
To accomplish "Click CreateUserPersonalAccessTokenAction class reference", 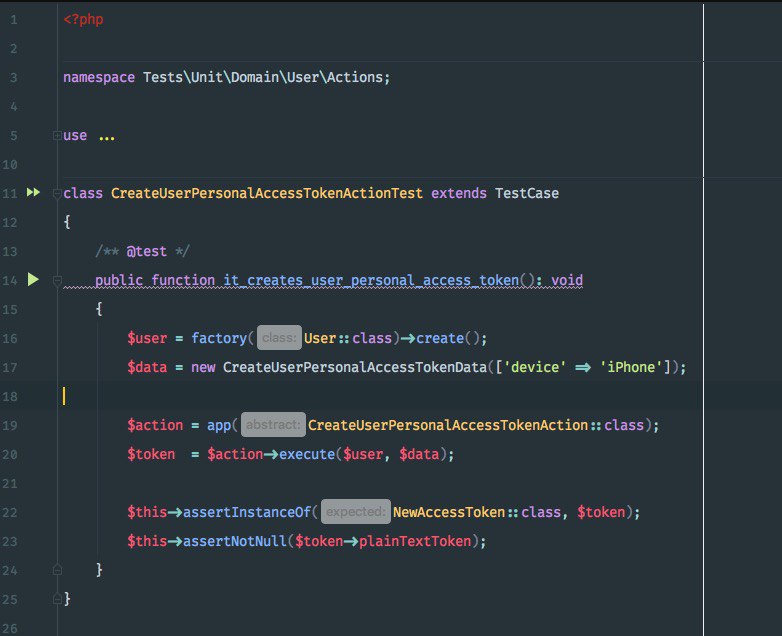I will [448, 425].
